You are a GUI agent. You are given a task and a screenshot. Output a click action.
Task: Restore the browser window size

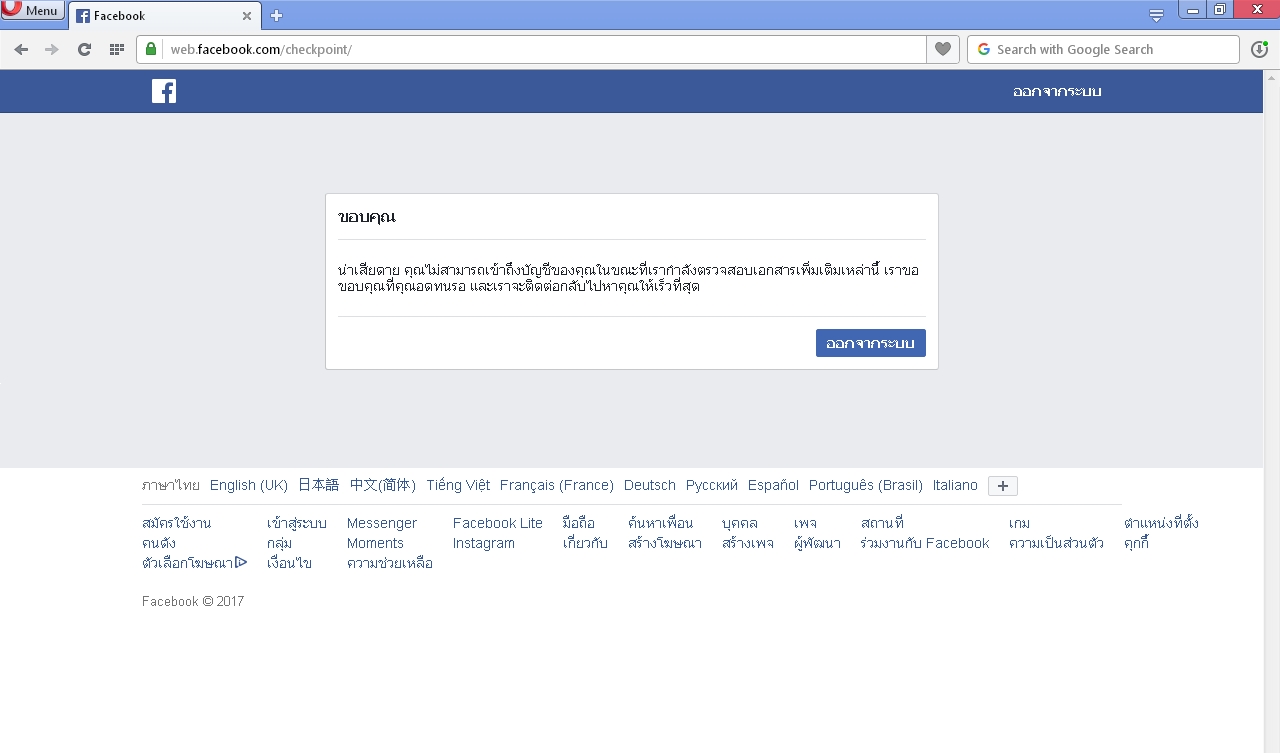1219,10
